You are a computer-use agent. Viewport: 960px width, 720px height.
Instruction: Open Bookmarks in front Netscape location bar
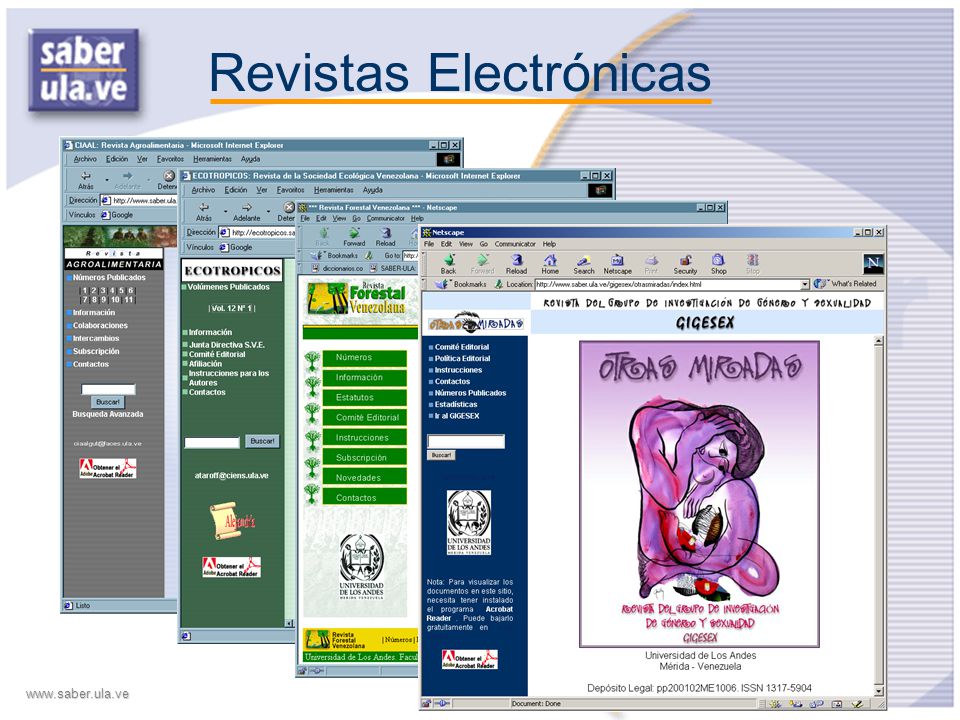(463, 284)
